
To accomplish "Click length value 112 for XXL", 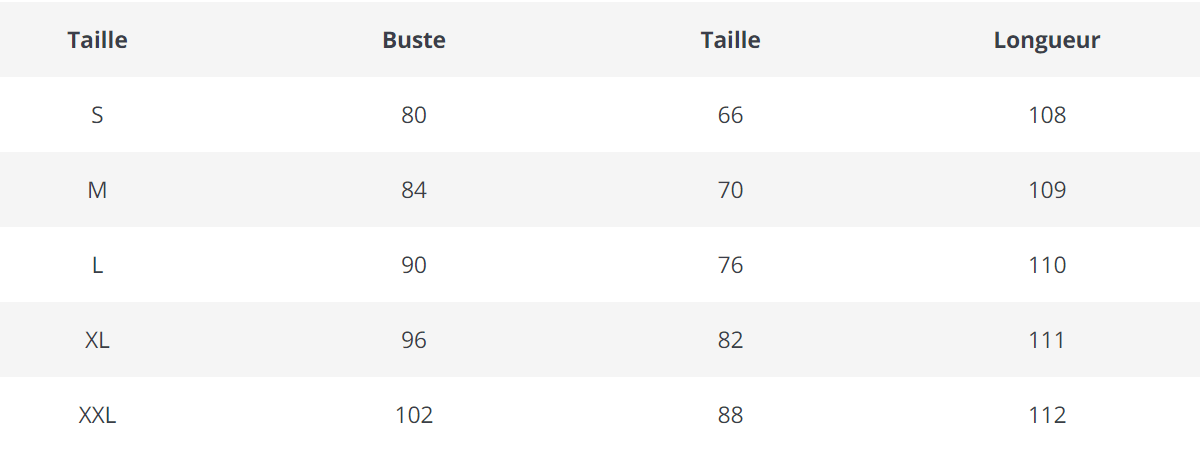I will point(1047,415).
